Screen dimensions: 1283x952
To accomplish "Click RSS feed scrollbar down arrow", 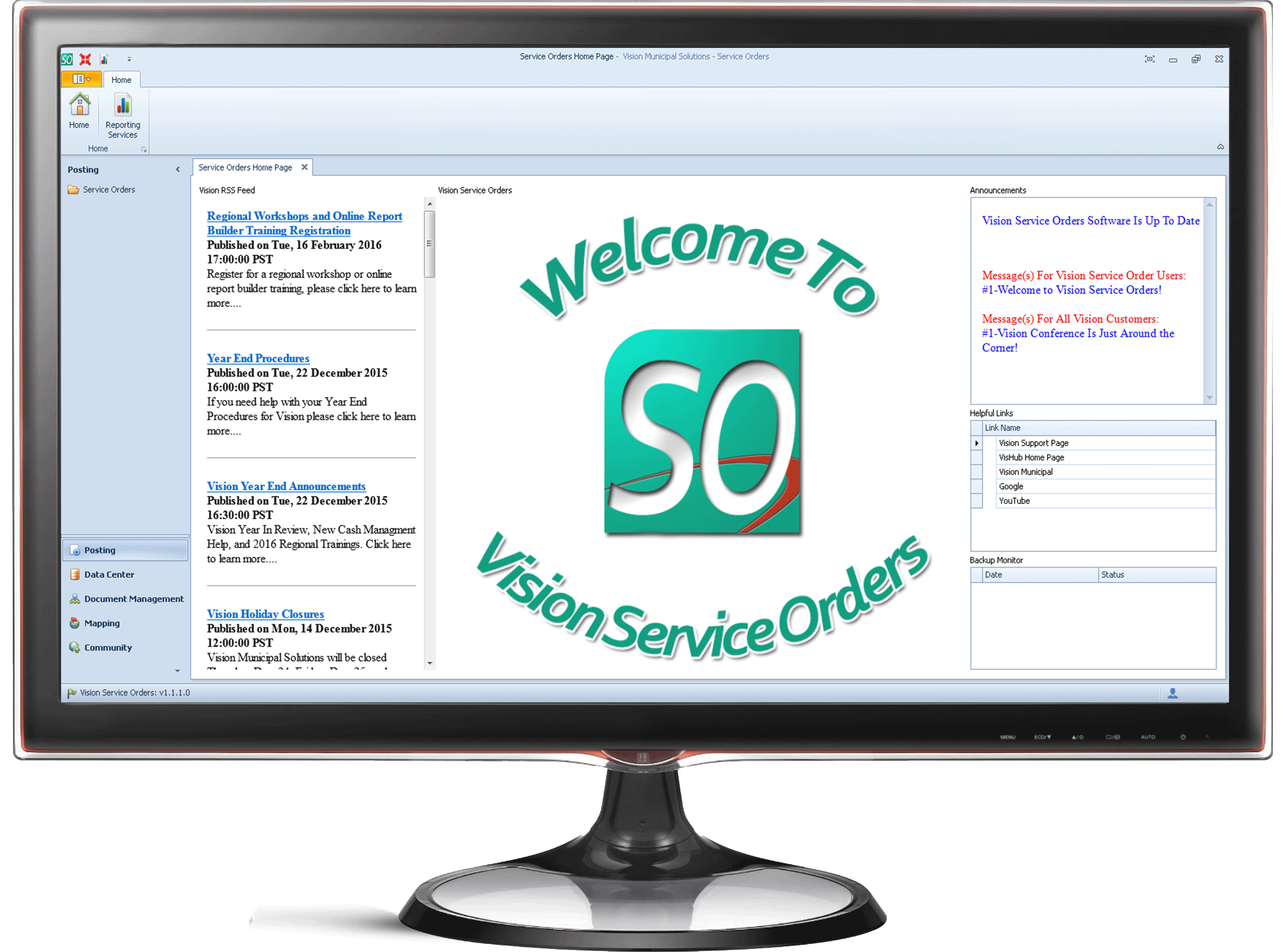I will (x=429, y=664).
